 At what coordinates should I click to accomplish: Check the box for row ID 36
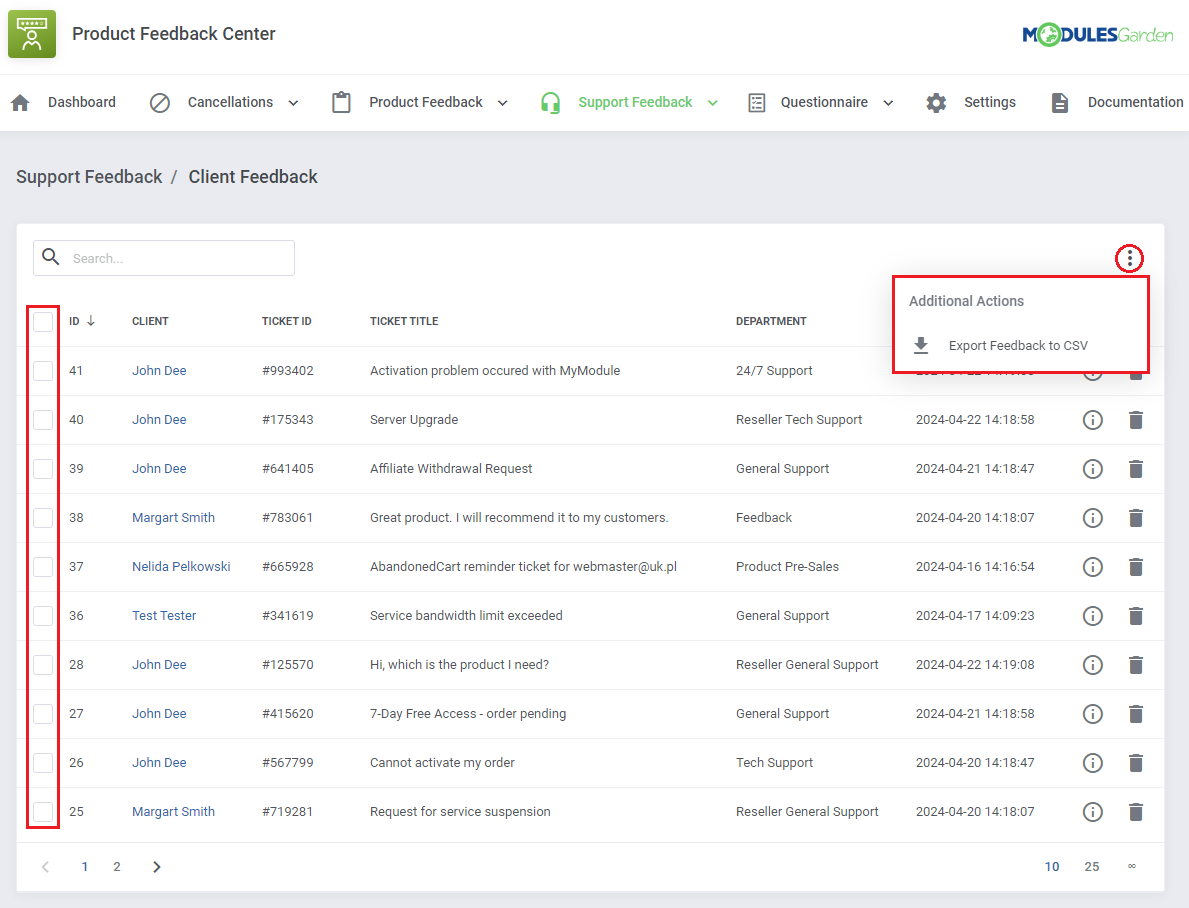43,616
